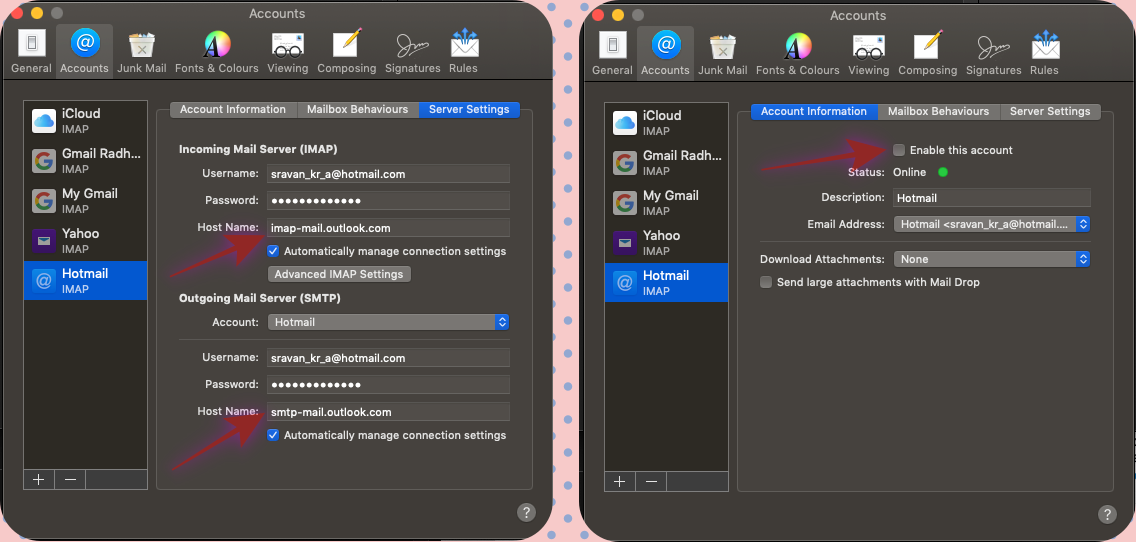Select Gmail Radh... account in left window
1136x542 pixels.
(x=85, y=160)
